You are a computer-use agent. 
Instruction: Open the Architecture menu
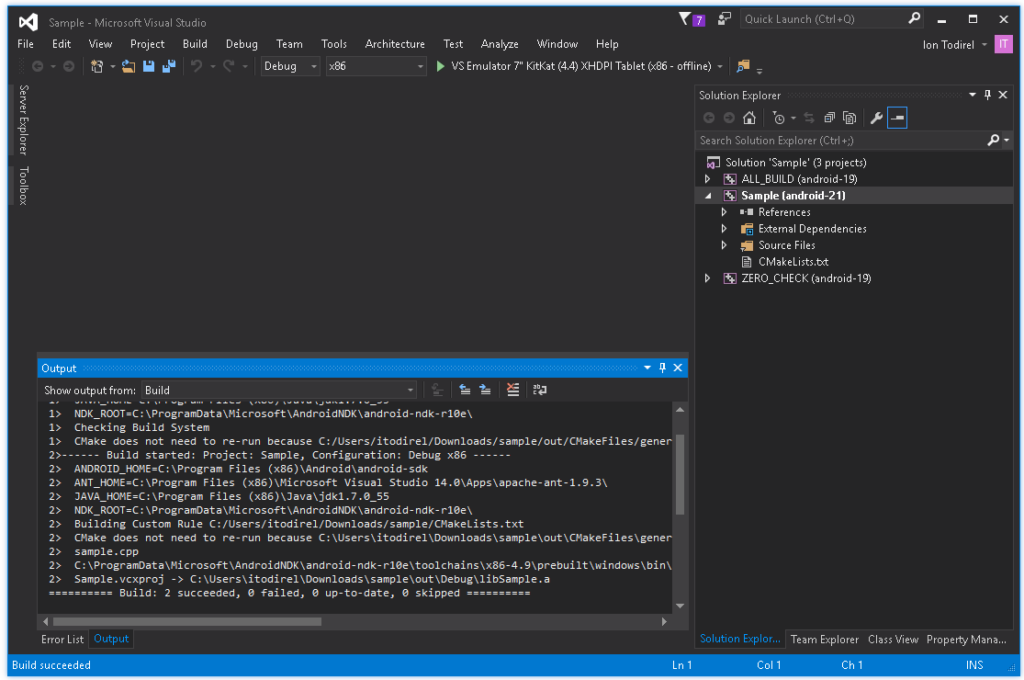click(x=395, y=44)
